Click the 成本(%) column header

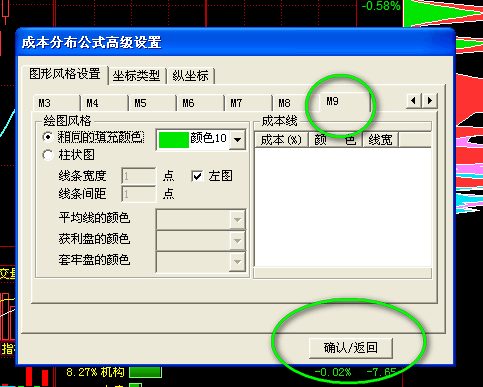(x=281, y=140)
